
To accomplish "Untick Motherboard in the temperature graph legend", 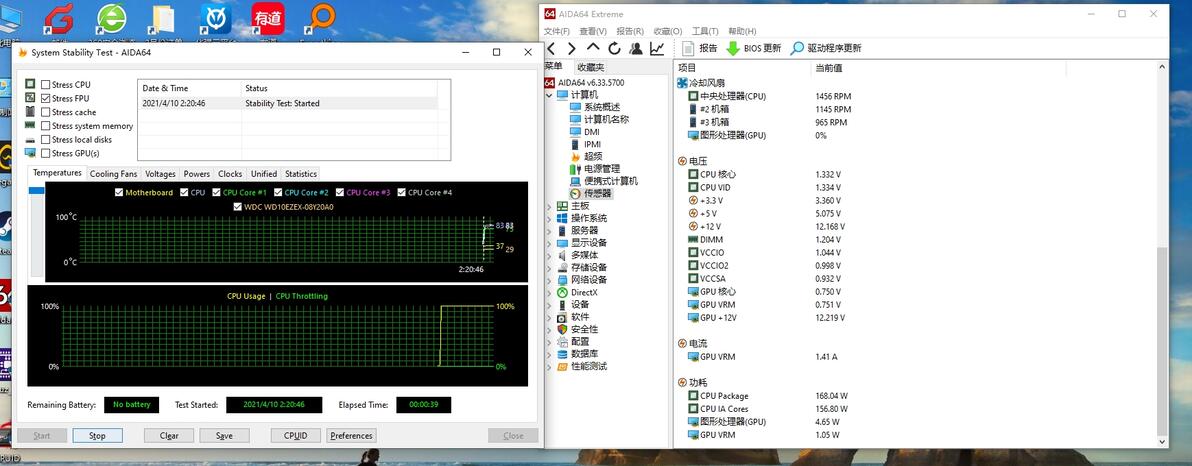I will coord(119,192).
